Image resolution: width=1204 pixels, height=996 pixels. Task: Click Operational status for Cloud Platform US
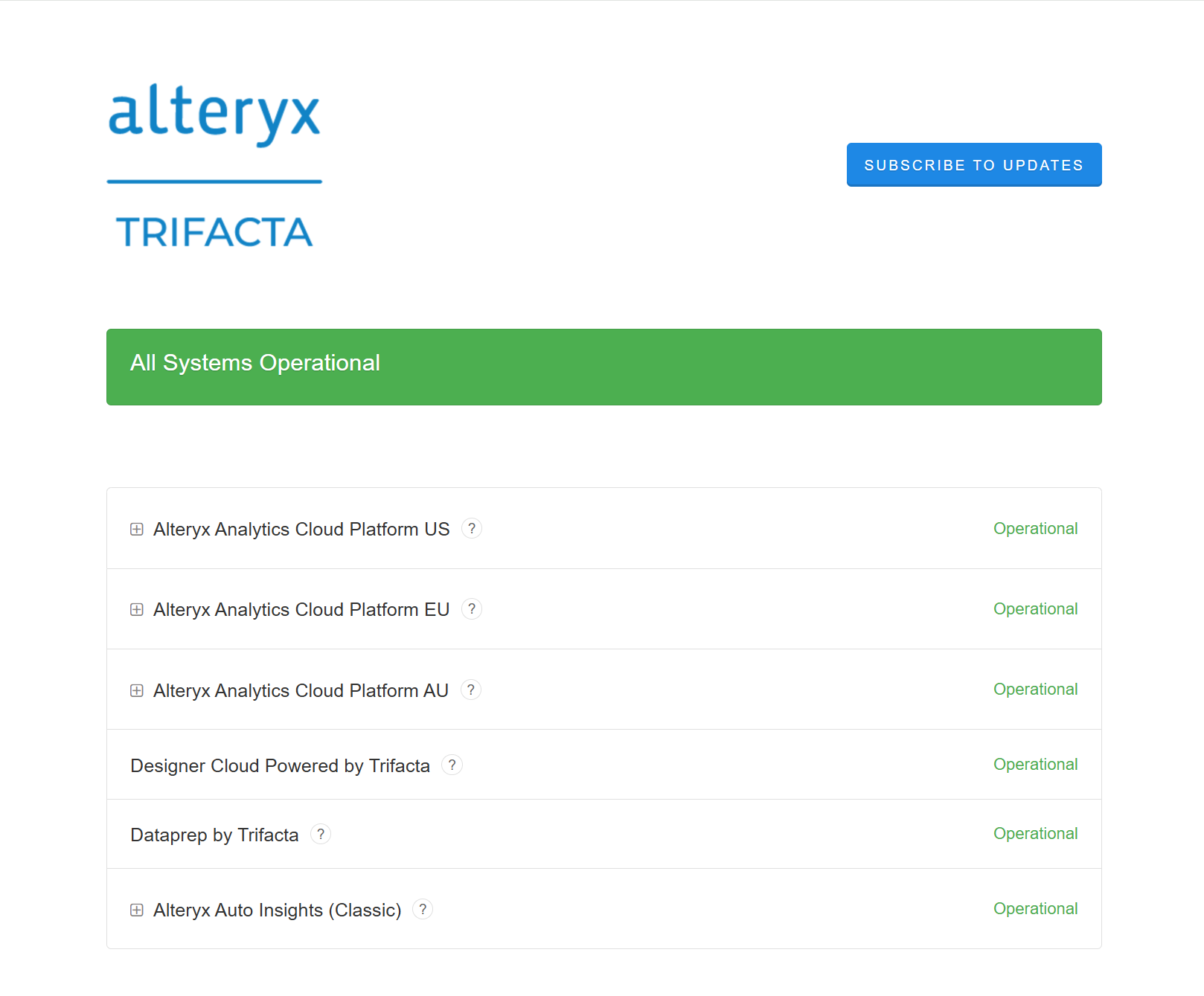1035,529
